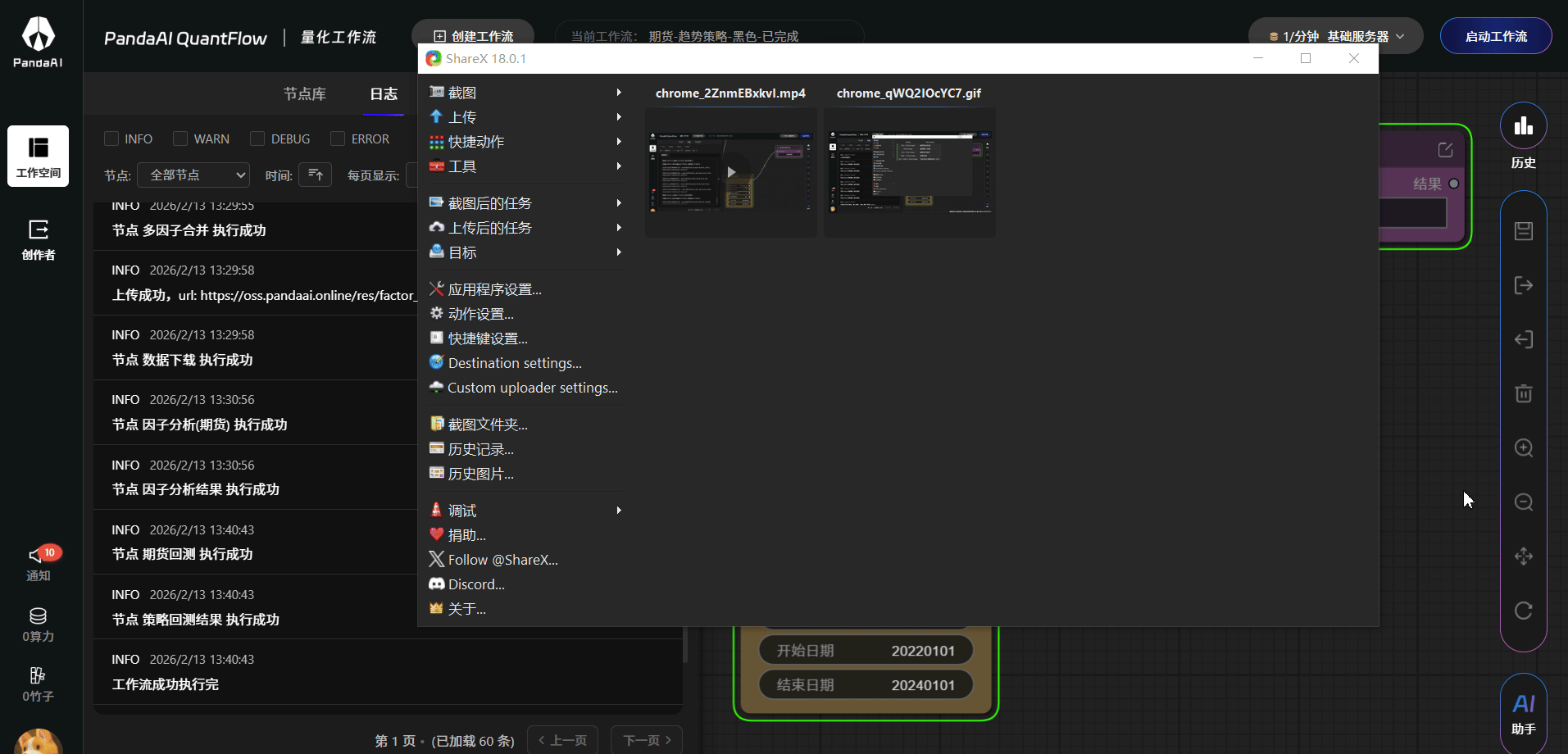1568x754 pixels.
Task: Click the log entry 工作流成功执行完
Action: tap(166, 684)
